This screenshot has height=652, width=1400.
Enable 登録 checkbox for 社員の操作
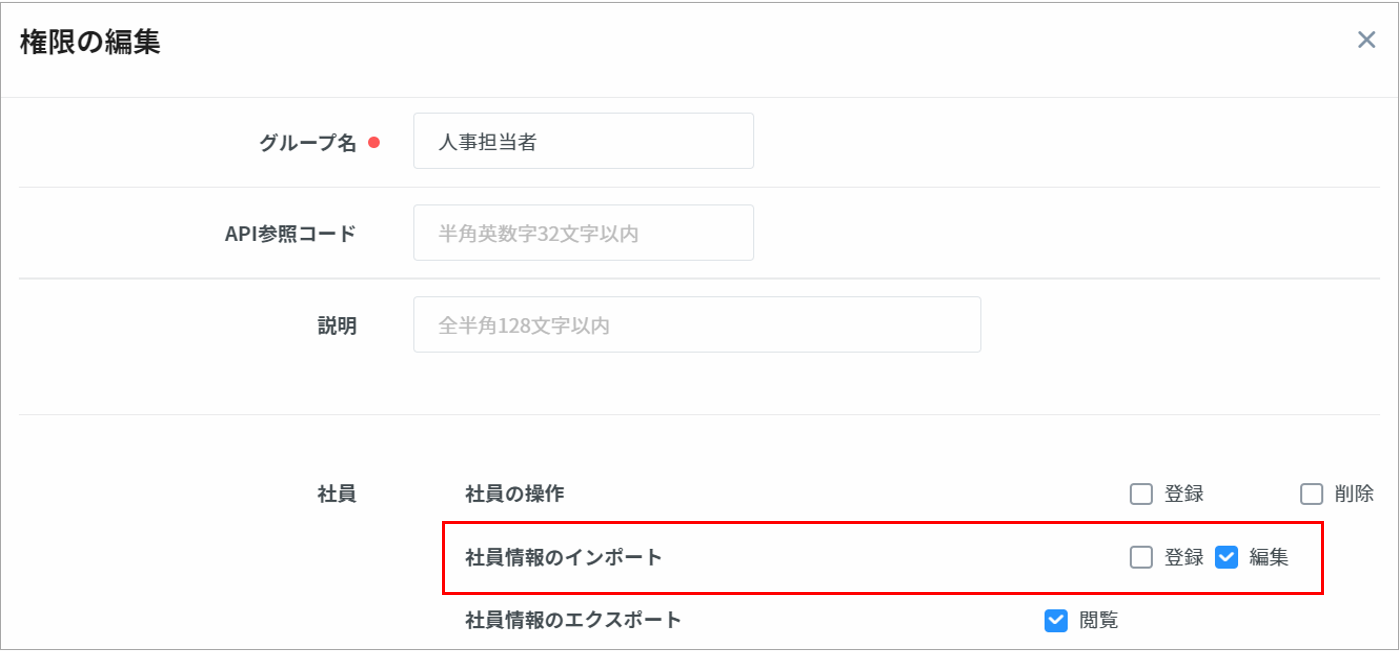coord(1141,494)
